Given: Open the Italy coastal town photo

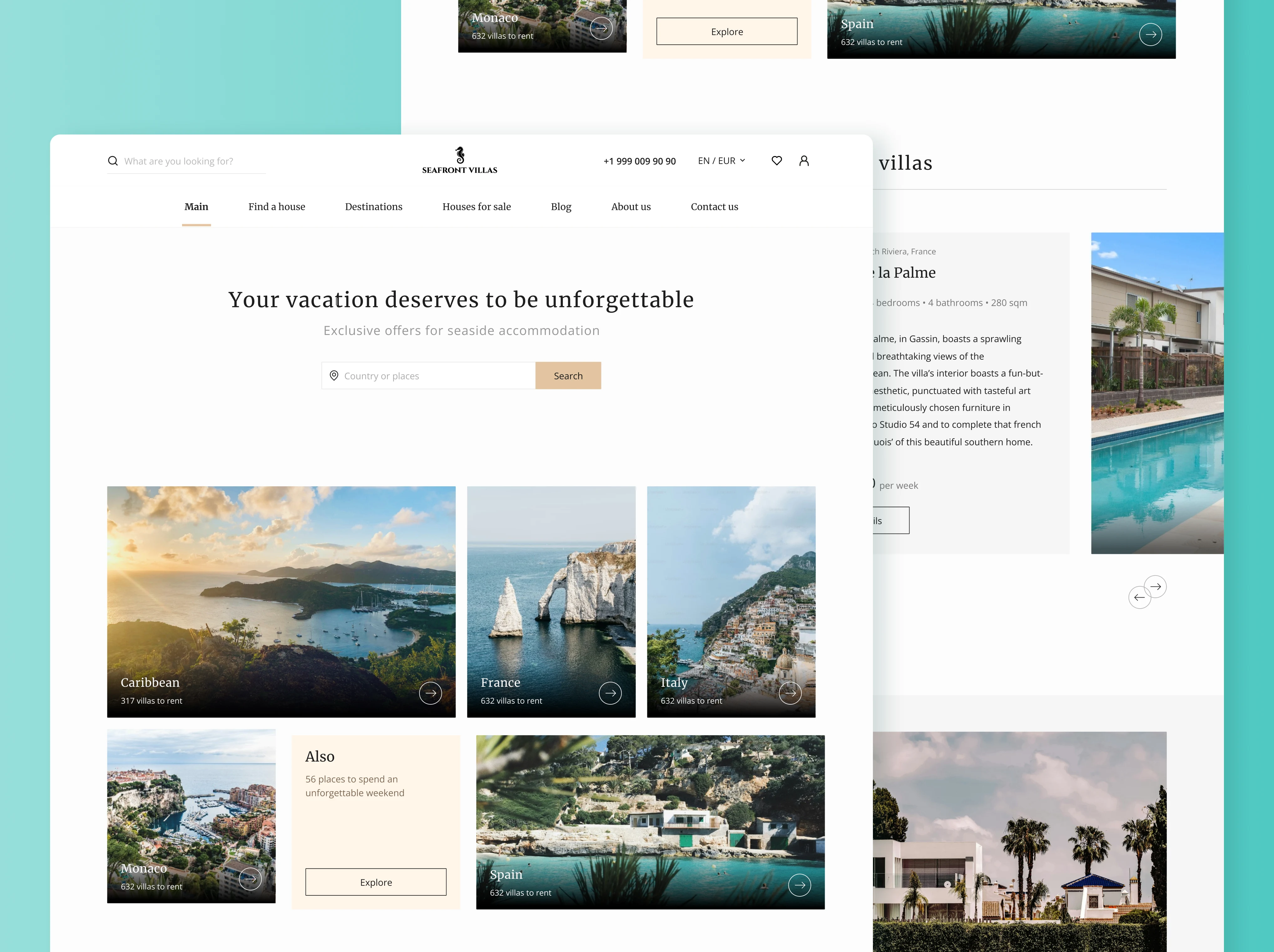Looking at the screenshot, I should click(x=731, y=602).
